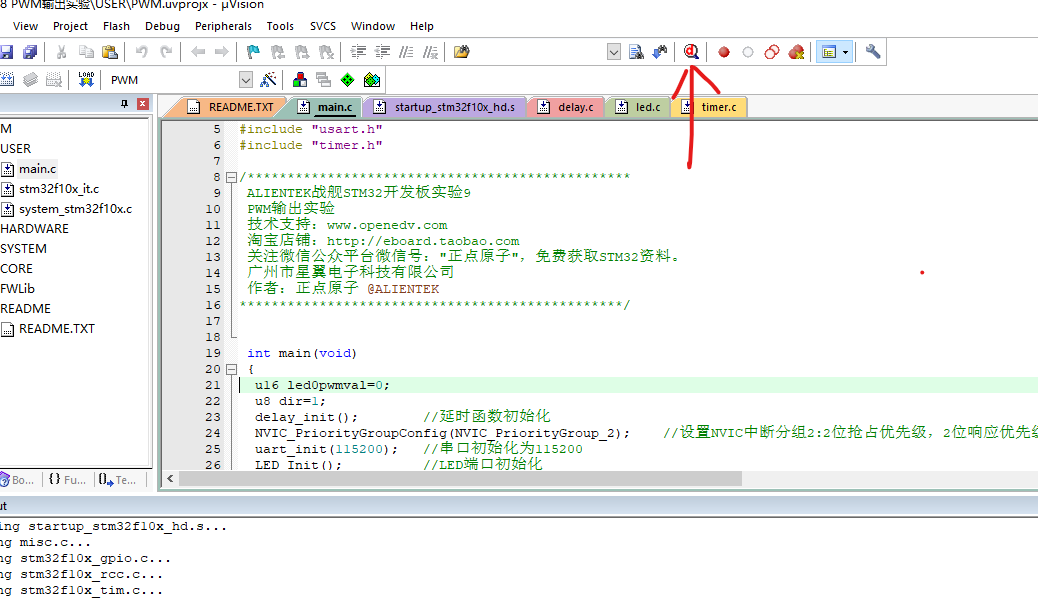Click the Find text document icon
The height and width of the screenshot is (601, 1038).
pyautogui.click(x=636, y=52)
